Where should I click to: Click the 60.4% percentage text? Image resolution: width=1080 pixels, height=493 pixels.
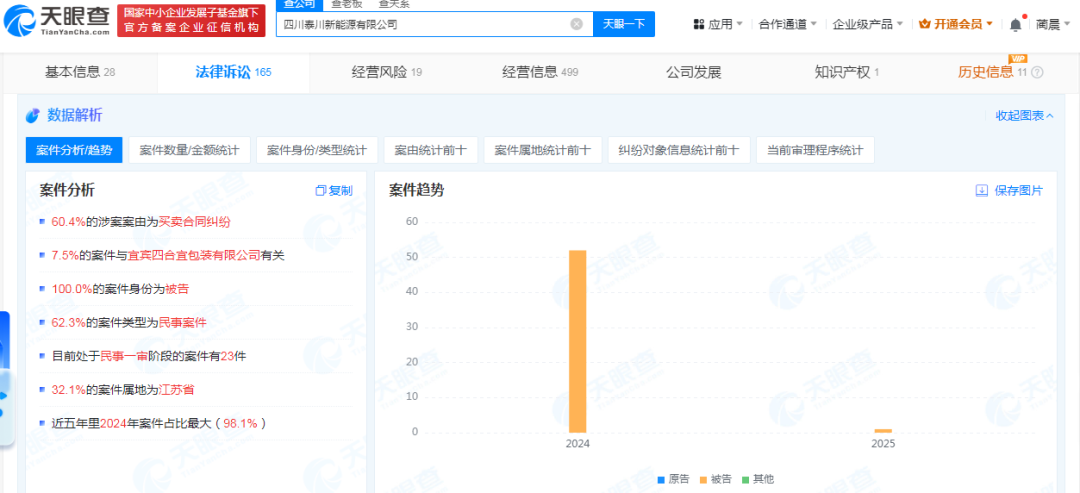pyautogui.click(x=68, y=222)
